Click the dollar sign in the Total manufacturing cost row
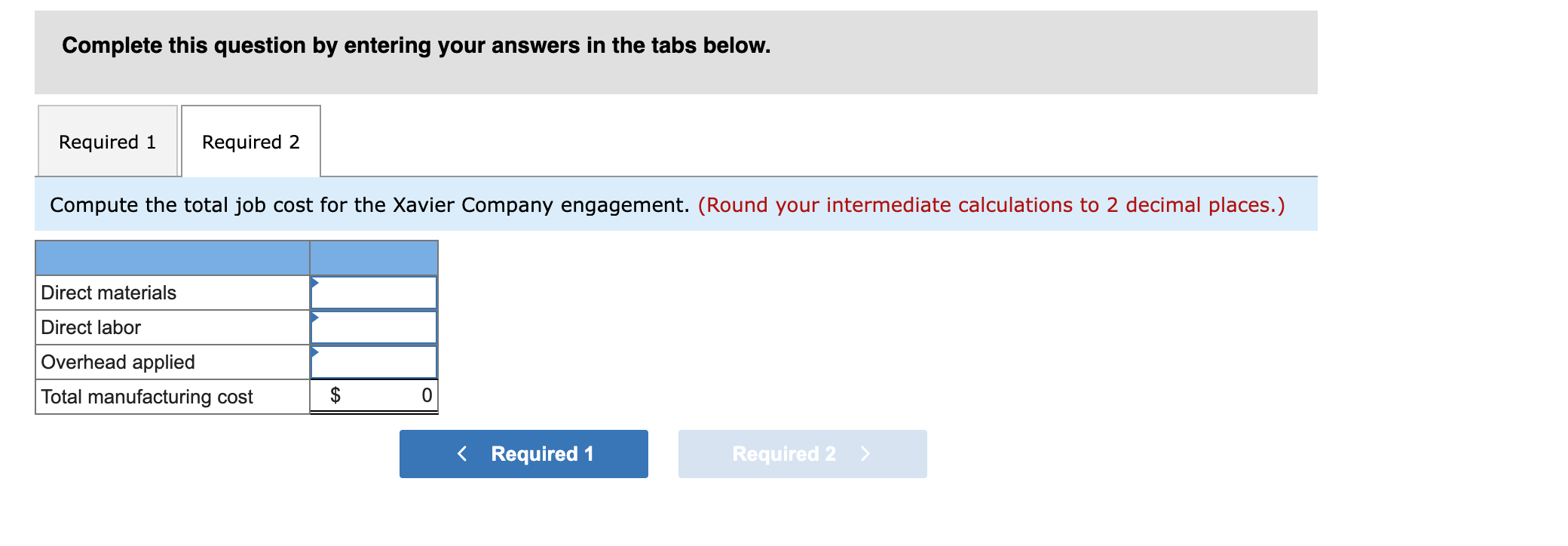Viewport: 1568px width, 546px height. 335,395
